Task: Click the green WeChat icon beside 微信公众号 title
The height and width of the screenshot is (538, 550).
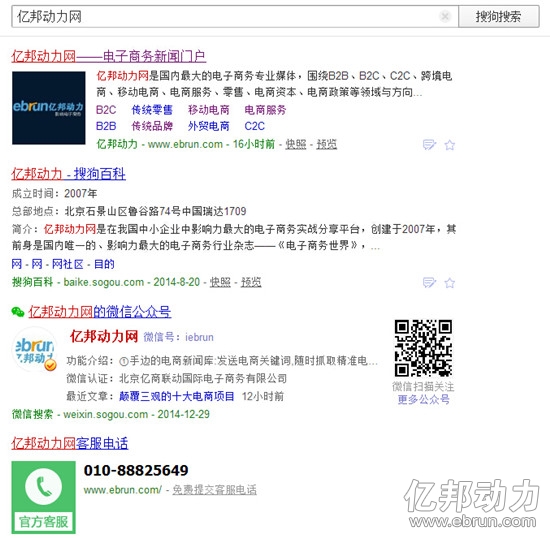Action: (x=18, y=312)
